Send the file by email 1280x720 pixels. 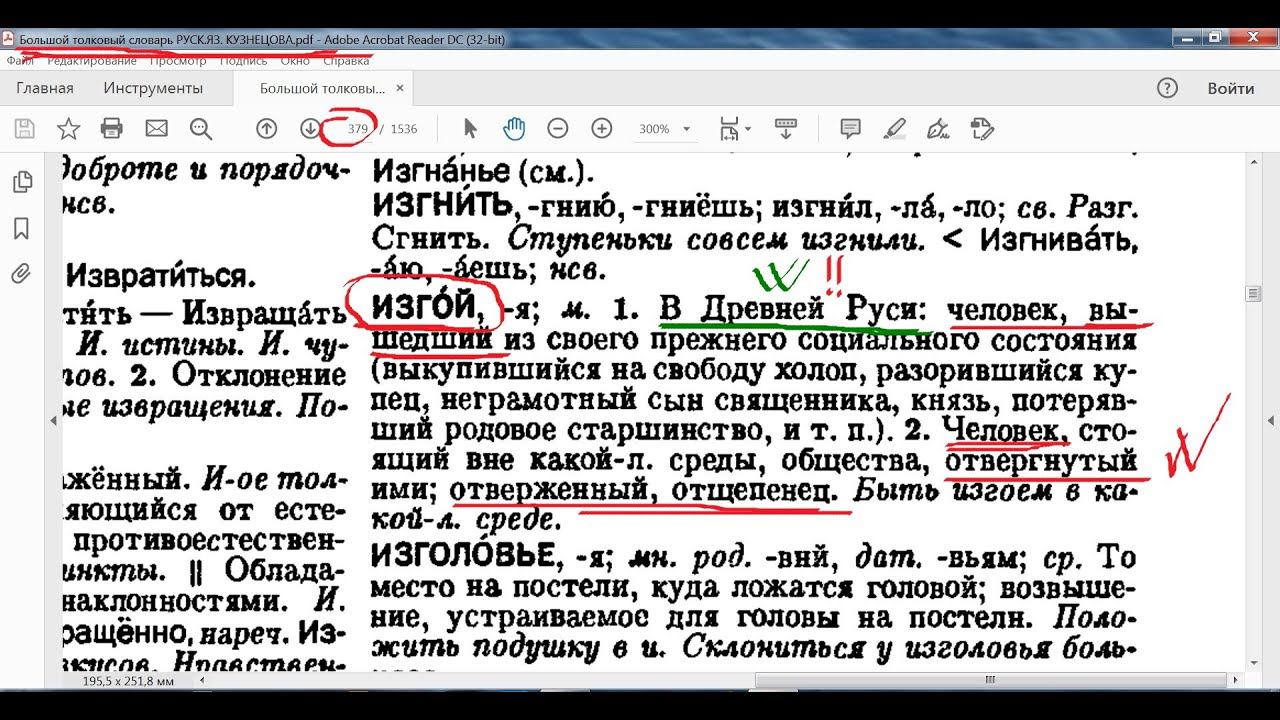point(156,128)
